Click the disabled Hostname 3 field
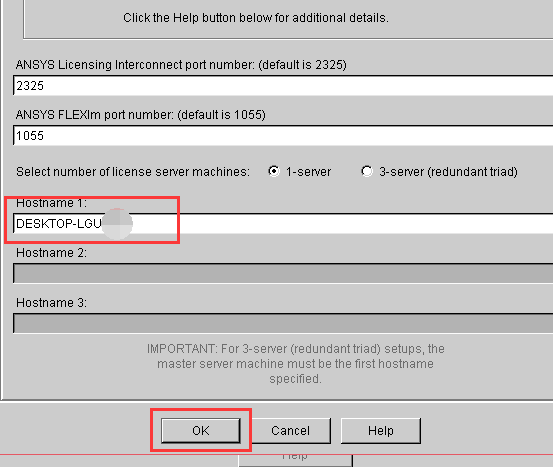This screenshot has height=467, width=553. pos(283,323)
